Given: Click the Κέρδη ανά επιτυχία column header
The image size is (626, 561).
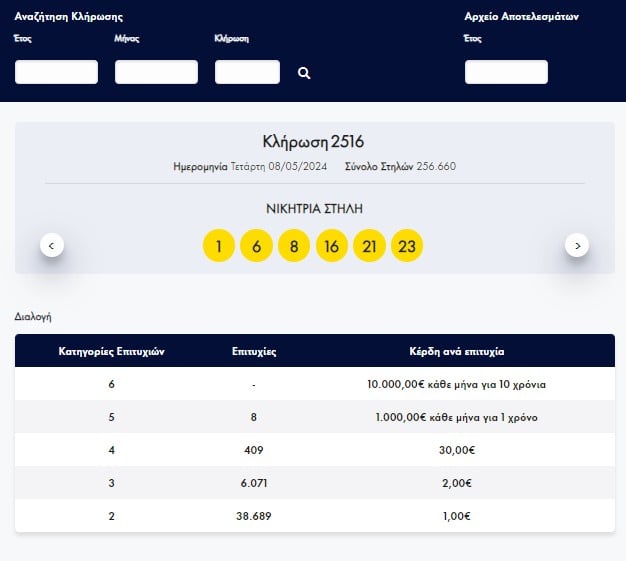Looking at the screenshot, I should tap(457, 351).
